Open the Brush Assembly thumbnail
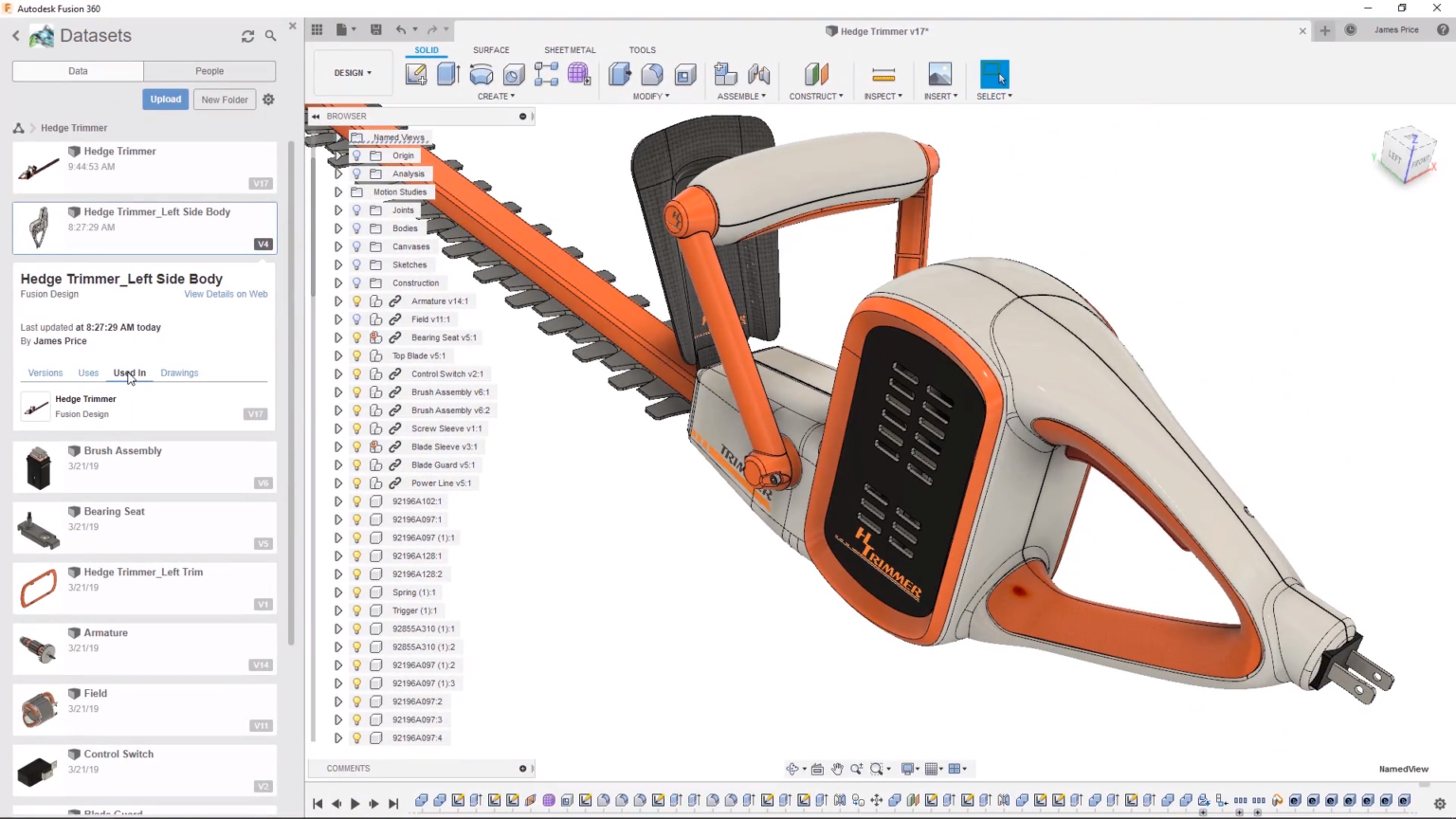The image size is (1456, 819). click(x=39, y=467)
